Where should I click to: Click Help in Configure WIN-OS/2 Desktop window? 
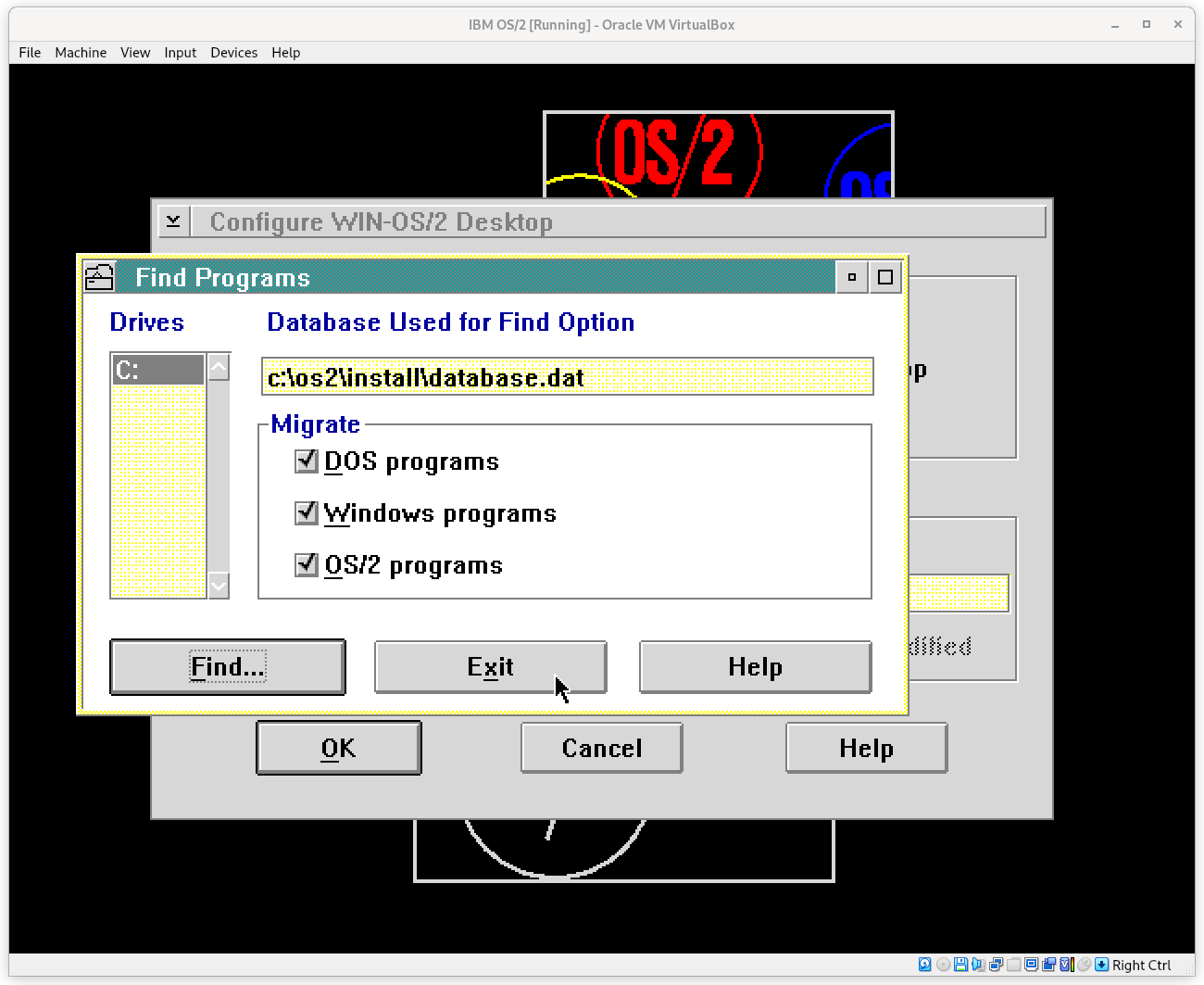click(867, 748)
